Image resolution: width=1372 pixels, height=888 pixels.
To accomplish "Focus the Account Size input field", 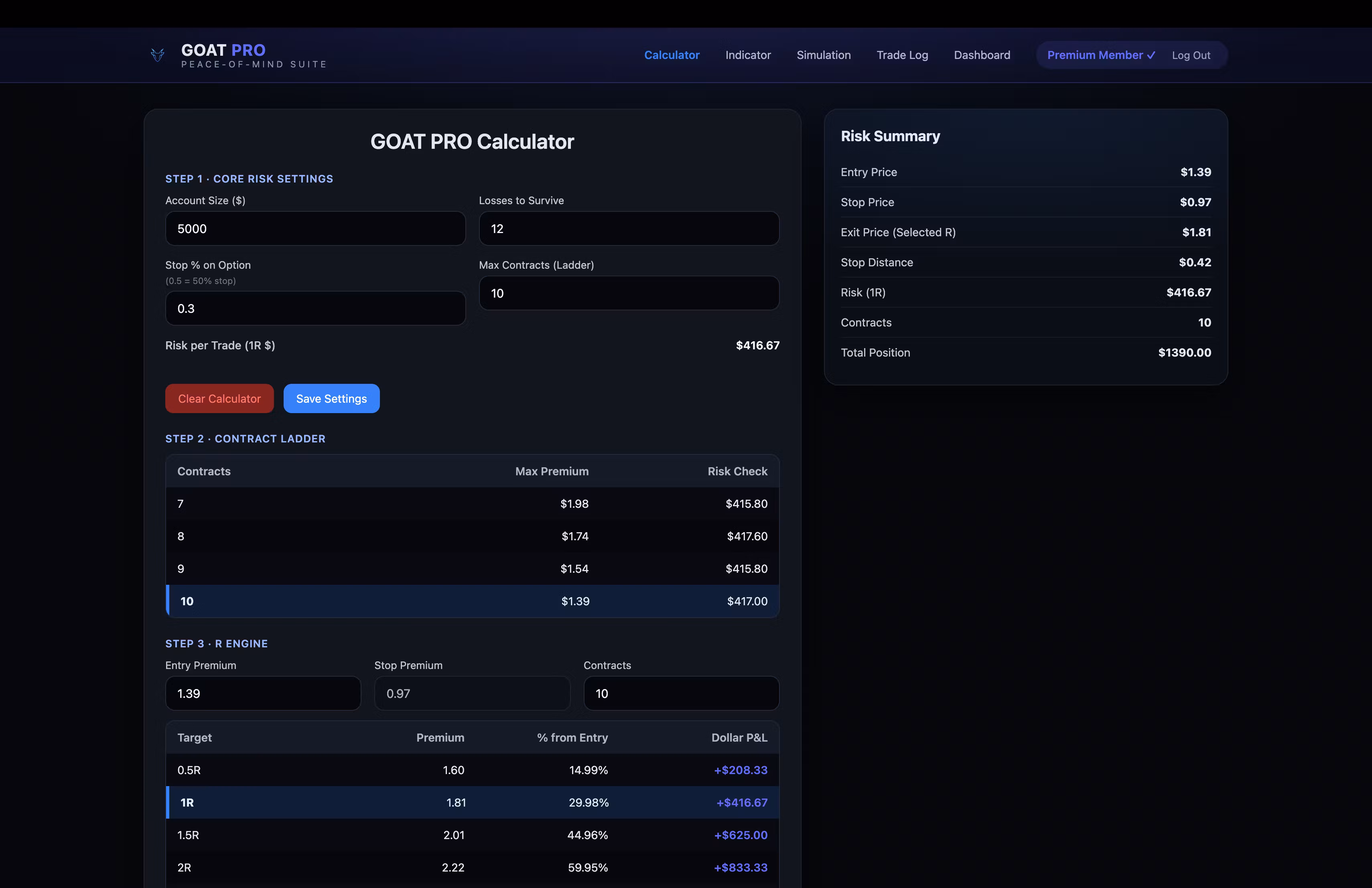I will pyautogui.click(x=315, y=229).
